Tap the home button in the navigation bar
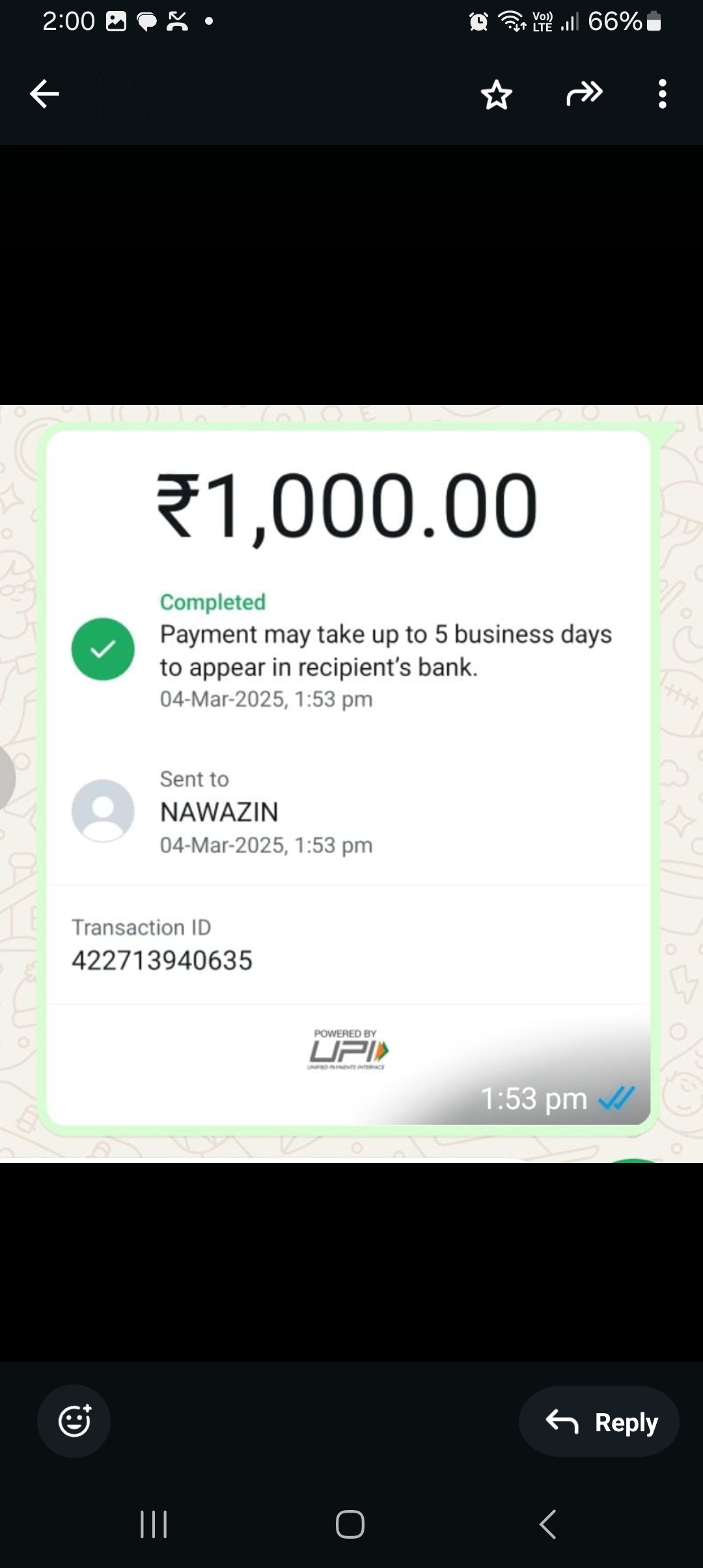 (350, 1524)
